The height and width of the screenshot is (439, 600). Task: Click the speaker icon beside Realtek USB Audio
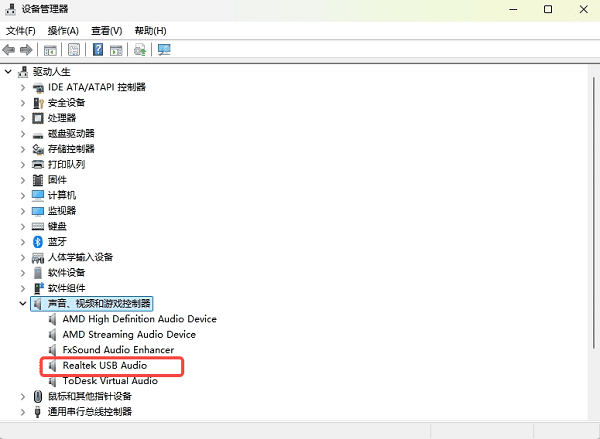click(x=52, y=366)
